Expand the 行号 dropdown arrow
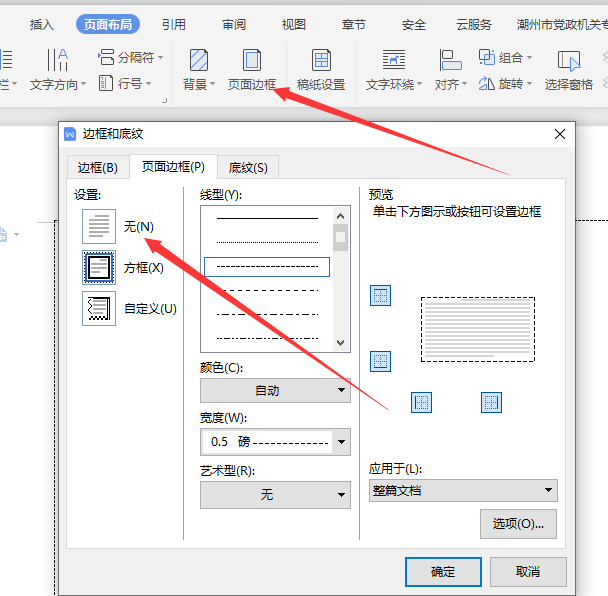 (149, 83)
